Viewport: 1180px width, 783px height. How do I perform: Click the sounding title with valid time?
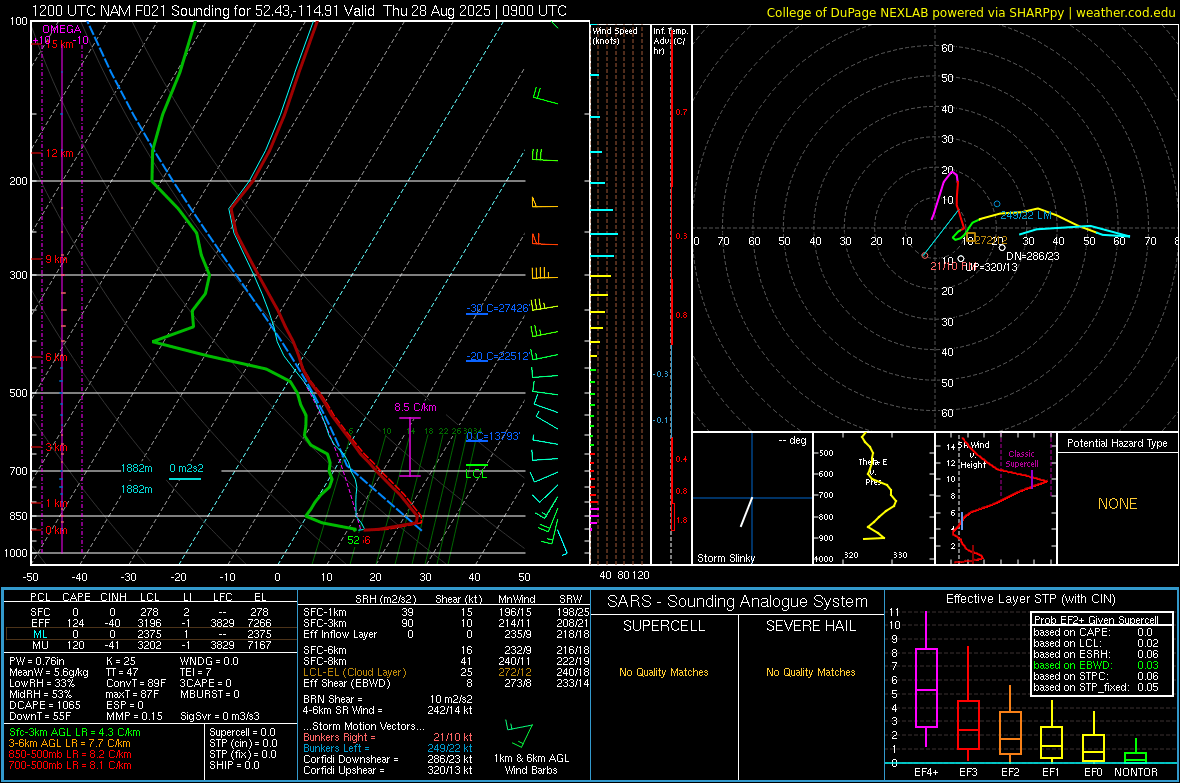click(299, 11)
